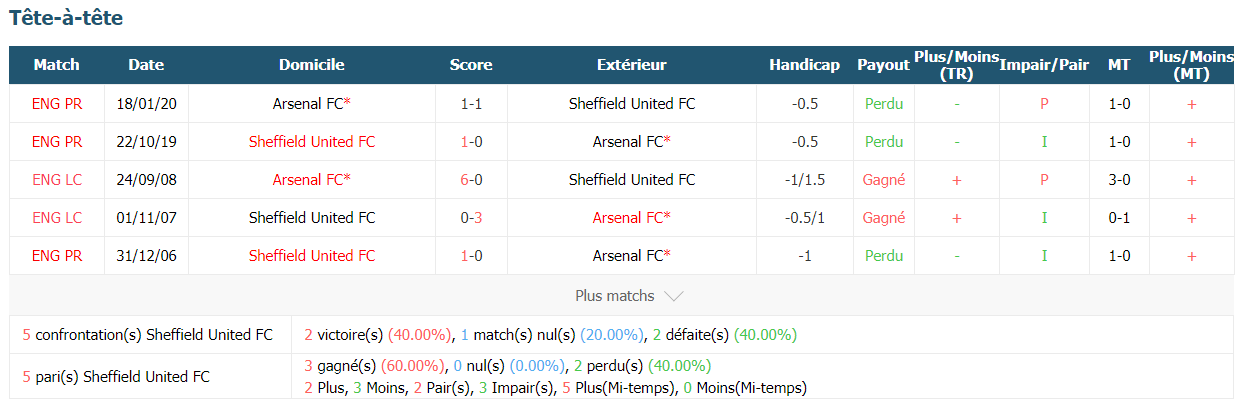Expand the Plus matchs chevron

[x=674, y=296]
